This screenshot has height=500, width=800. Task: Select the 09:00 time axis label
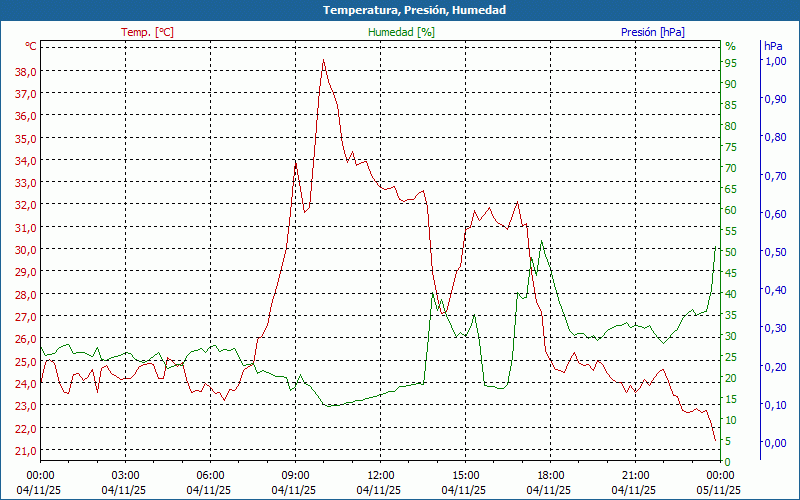(x=295, y=475)
